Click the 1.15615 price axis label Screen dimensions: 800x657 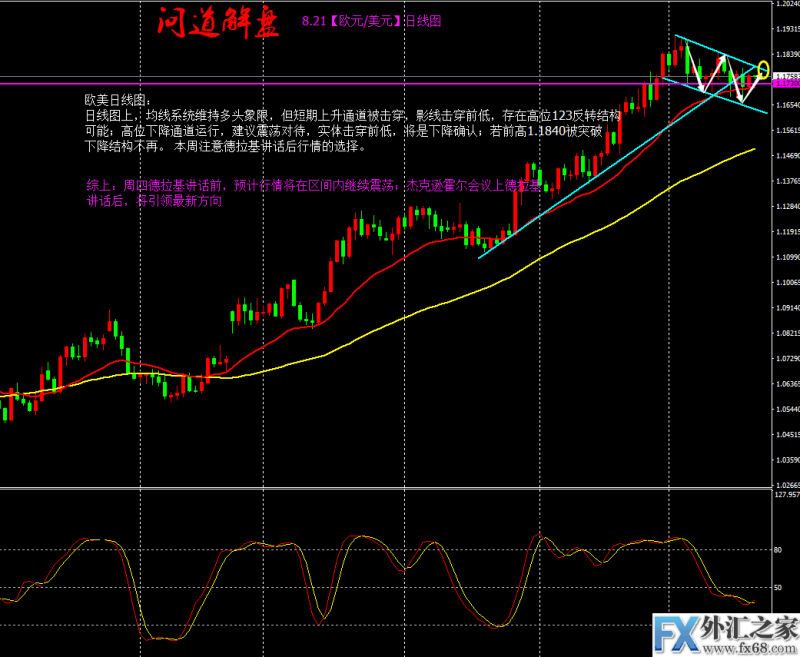[x=787, y=131]
